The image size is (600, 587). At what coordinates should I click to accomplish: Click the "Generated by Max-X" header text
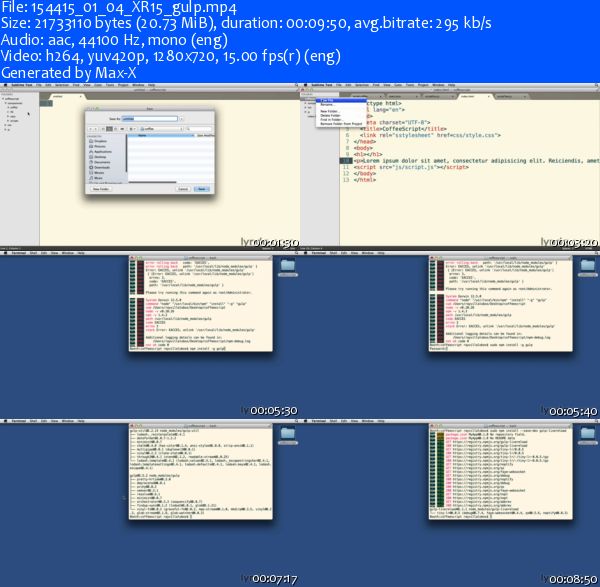click(69, 73)
